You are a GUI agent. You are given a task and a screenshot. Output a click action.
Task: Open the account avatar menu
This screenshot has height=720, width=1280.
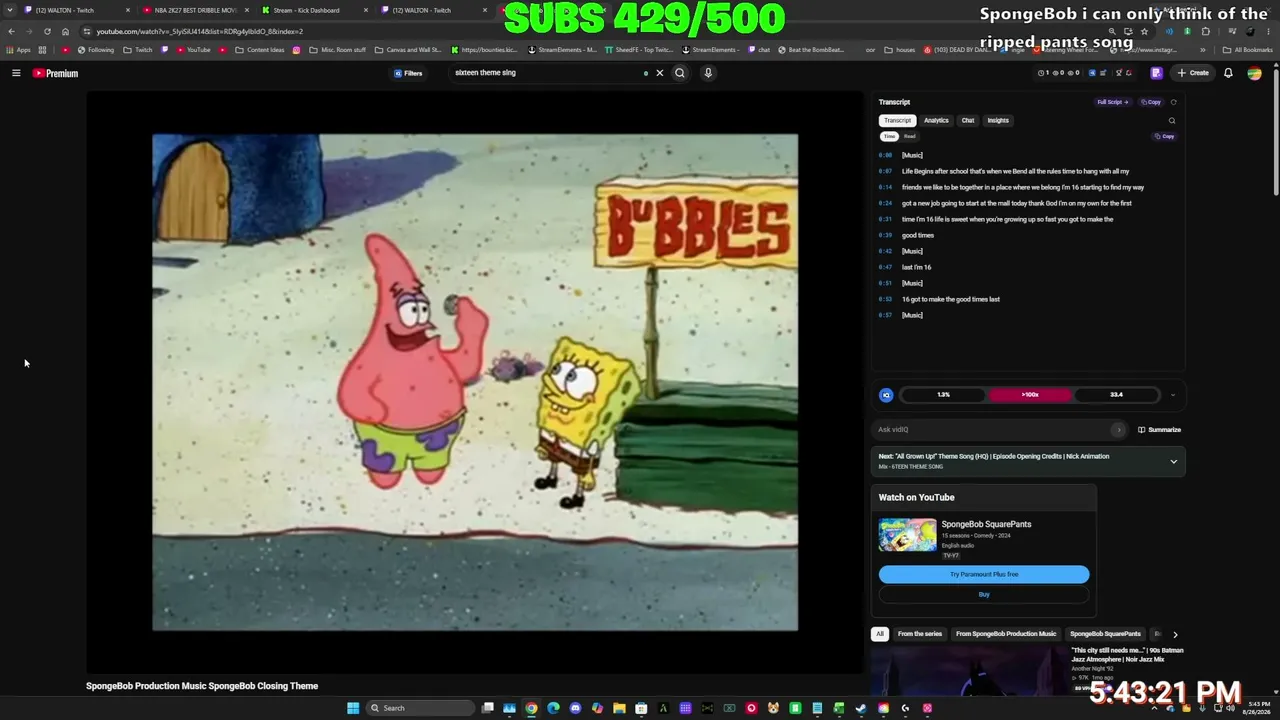pyautogui.click(x=1254, y=73)
